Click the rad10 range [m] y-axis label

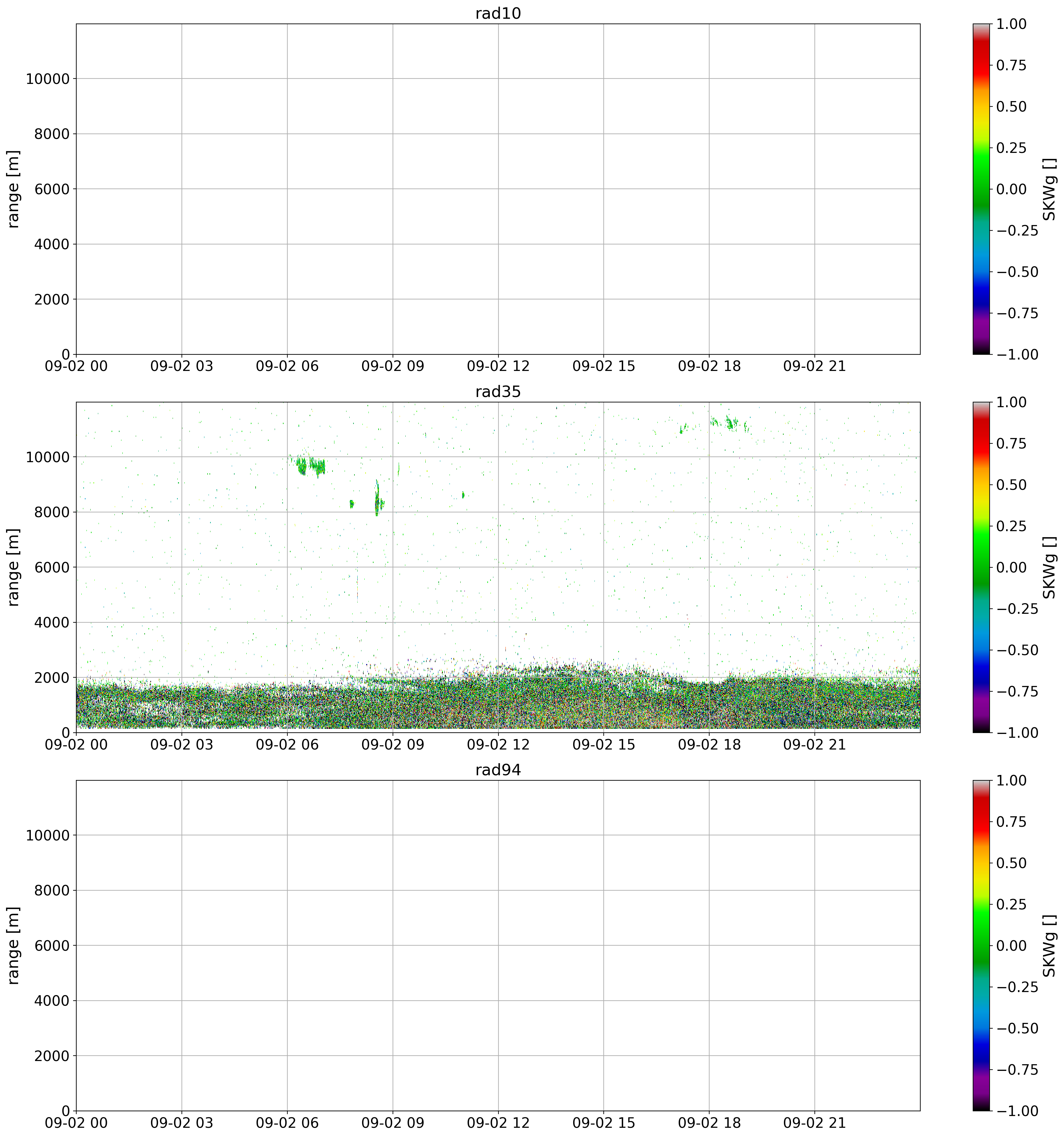(14, 189)
